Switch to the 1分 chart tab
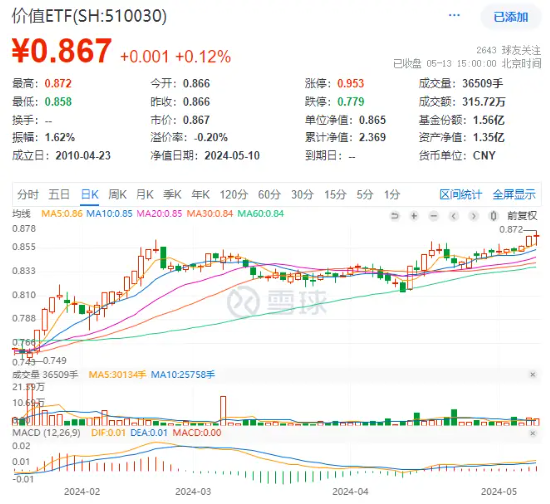 tap(392, 194)
